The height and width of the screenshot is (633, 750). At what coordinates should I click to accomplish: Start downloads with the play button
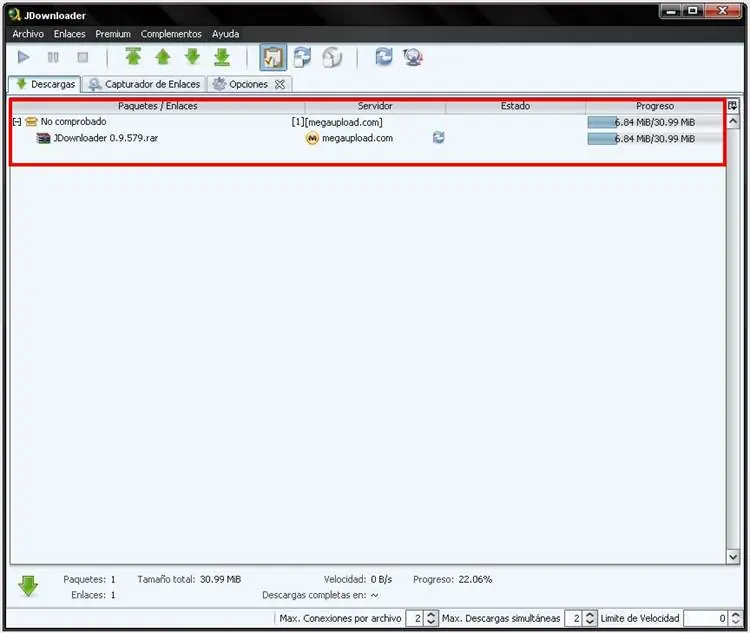click(x=23, y=58)
